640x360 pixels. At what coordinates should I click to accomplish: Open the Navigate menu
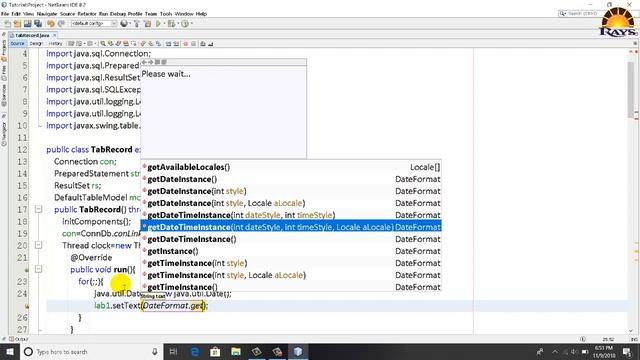click(47, 14)
